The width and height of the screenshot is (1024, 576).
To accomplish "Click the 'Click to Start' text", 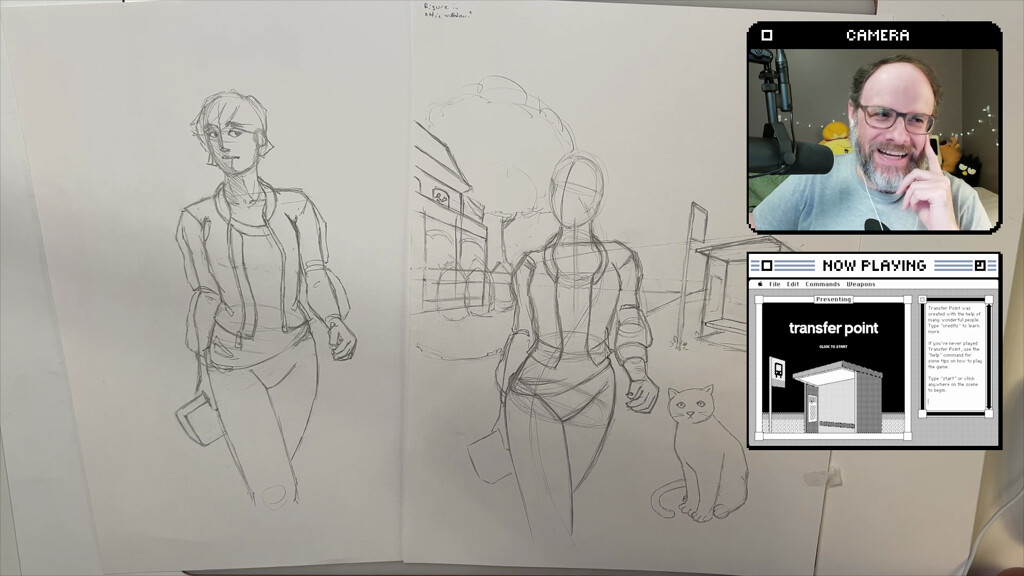I will (x=833, y=346).
